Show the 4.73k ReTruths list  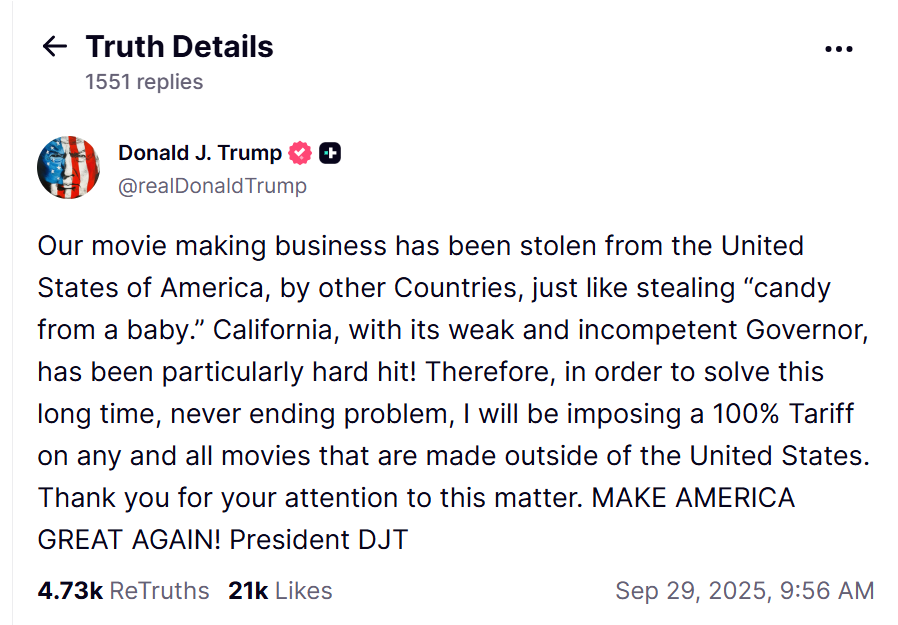click(x=123, y=591)
